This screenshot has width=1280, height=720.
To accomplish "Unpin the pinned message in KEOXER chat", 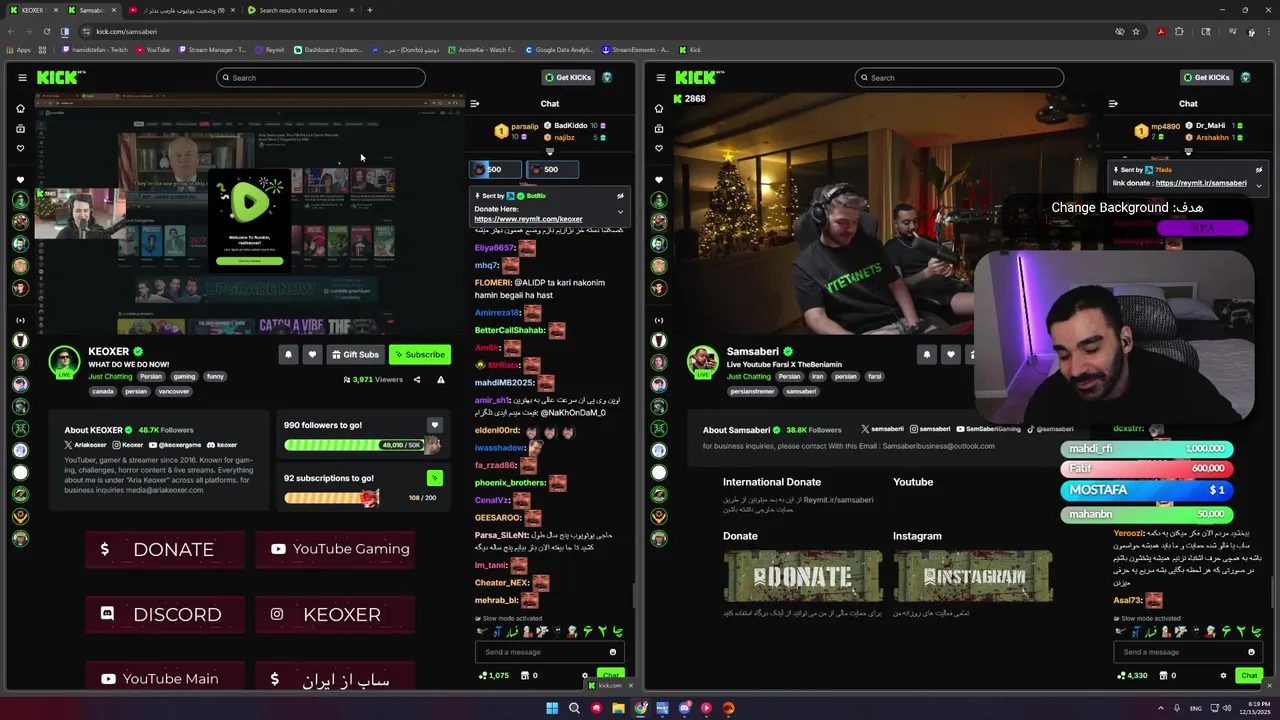I will pos(620,196).
